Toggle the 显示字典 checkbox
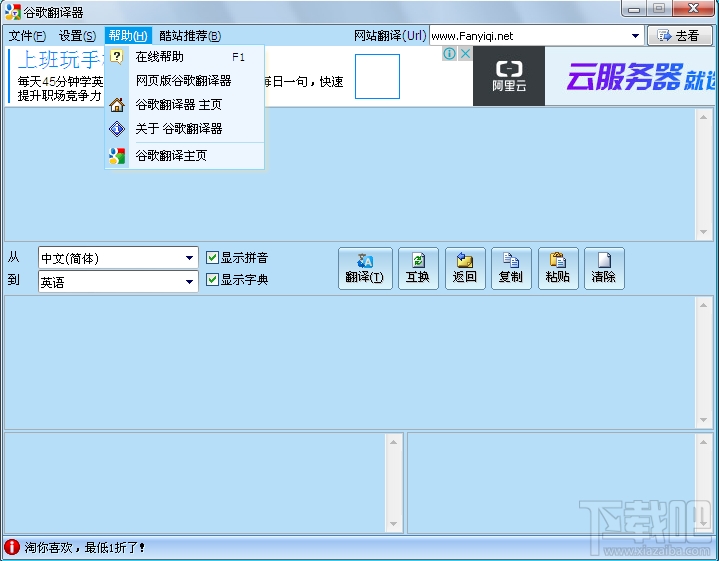 coord(212,279)
